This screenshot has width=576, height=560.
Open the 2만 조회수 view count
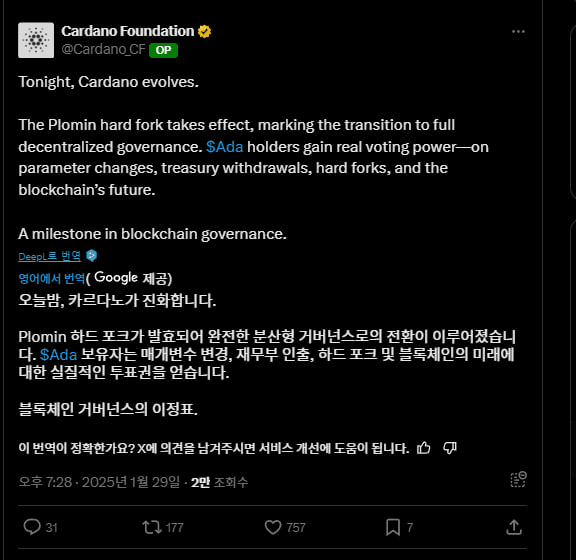[x=219, y=482]
